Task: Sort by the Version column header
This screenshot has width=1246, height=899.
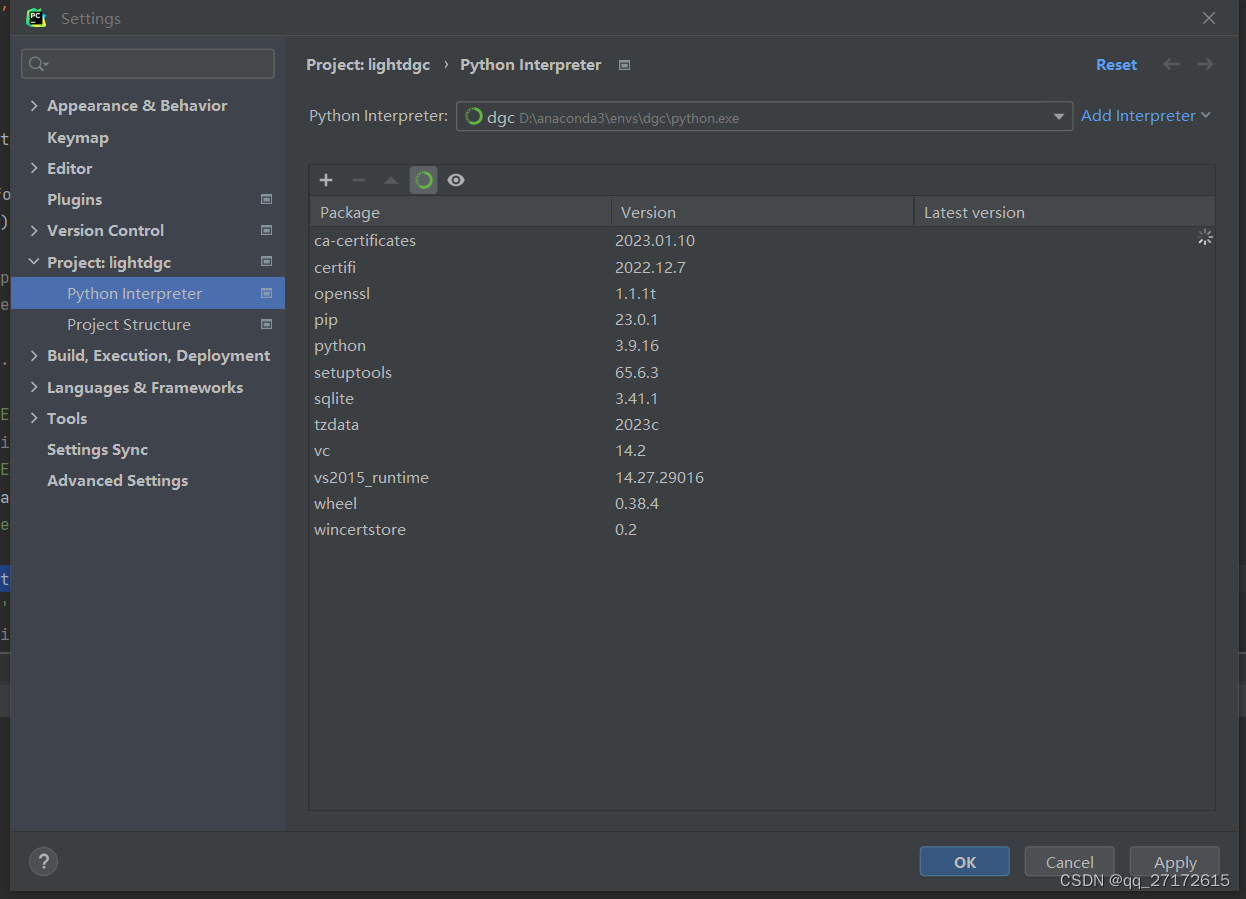Action: [763, 212]
